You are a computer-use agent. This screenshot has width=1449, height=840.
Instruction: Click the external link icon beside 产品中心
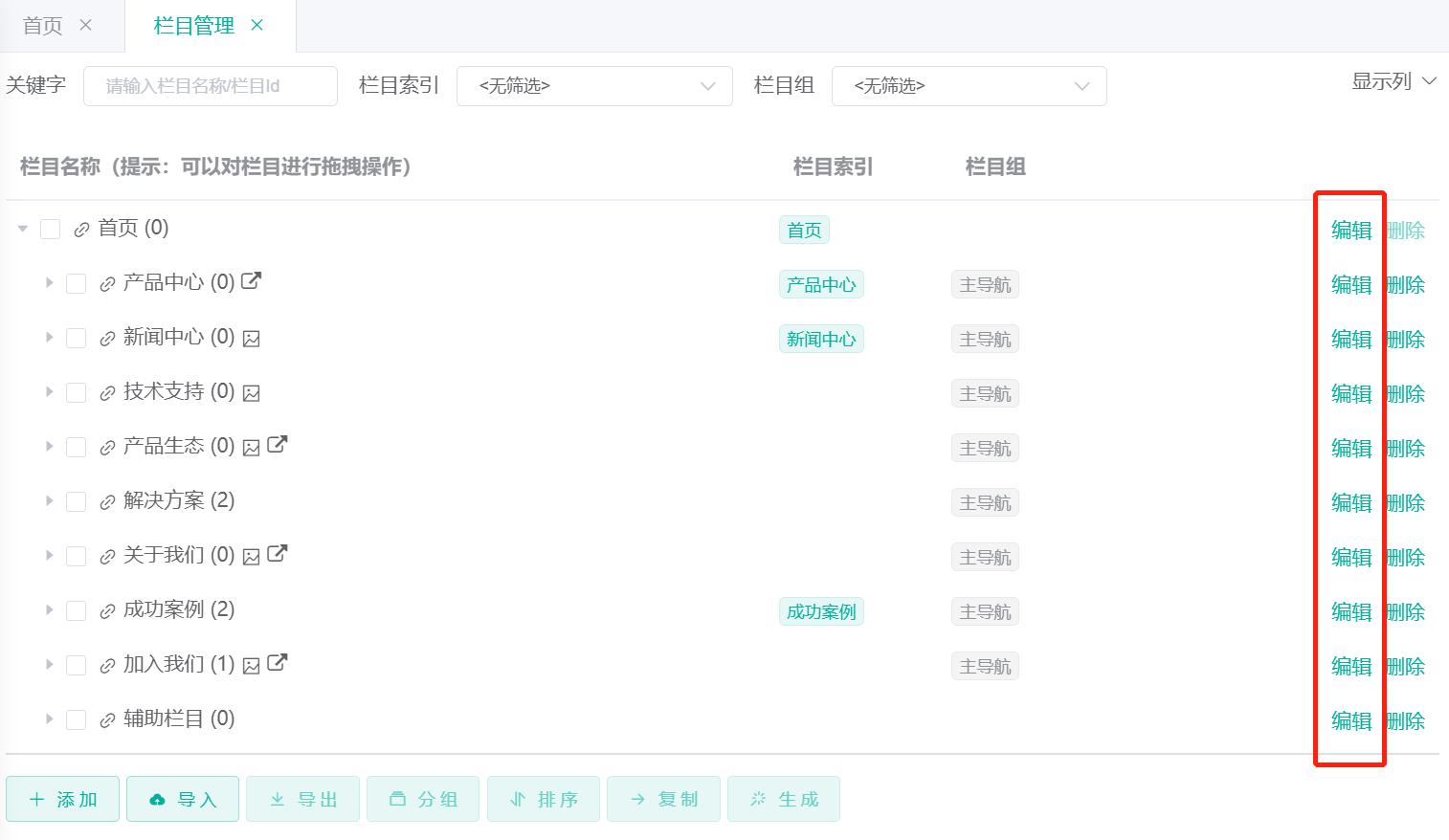(251, 281)
